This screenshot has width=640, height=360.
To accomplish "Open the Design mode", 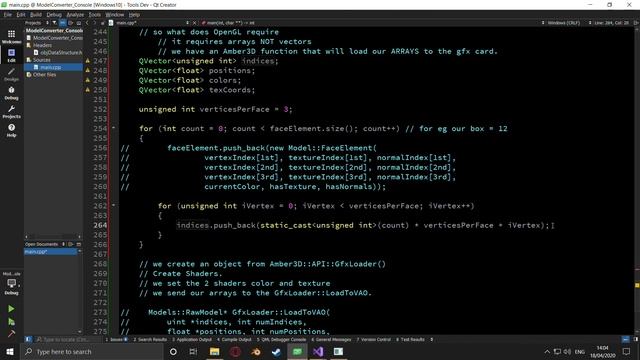I will click(x=11, y=74).
